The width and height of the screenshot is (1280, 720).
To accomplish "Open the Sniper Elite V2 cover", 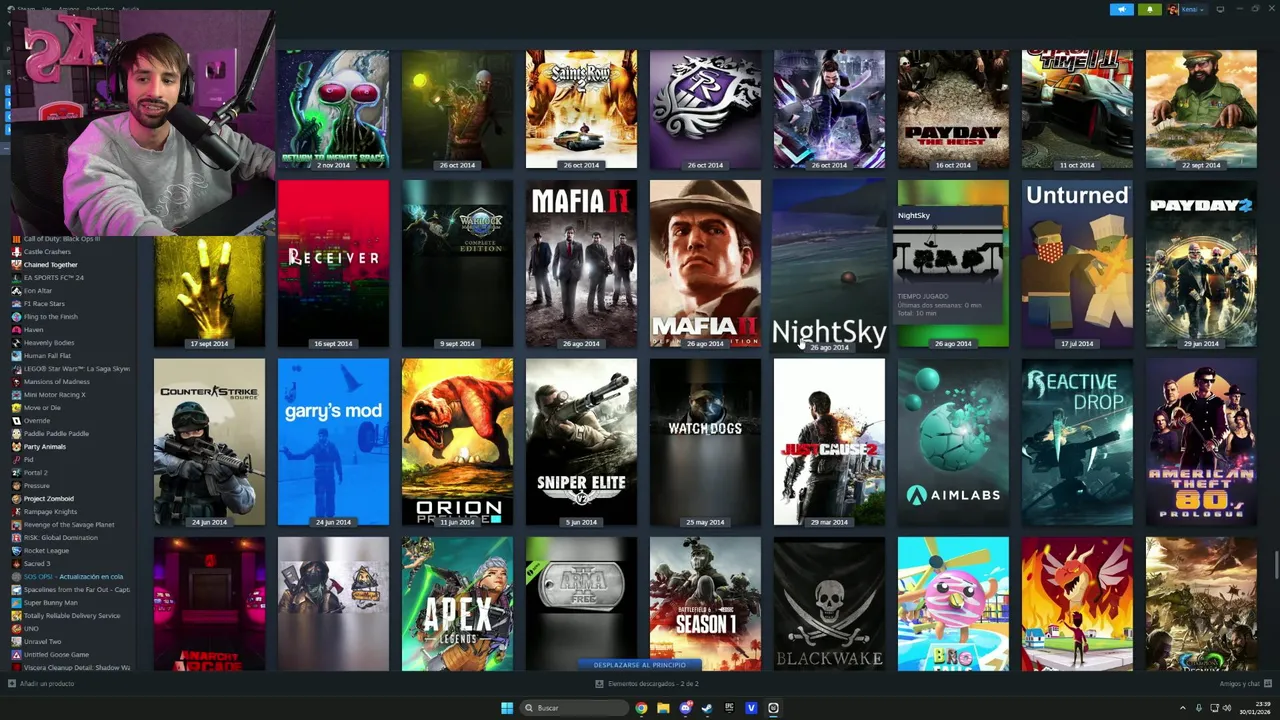I will point(581,442).
